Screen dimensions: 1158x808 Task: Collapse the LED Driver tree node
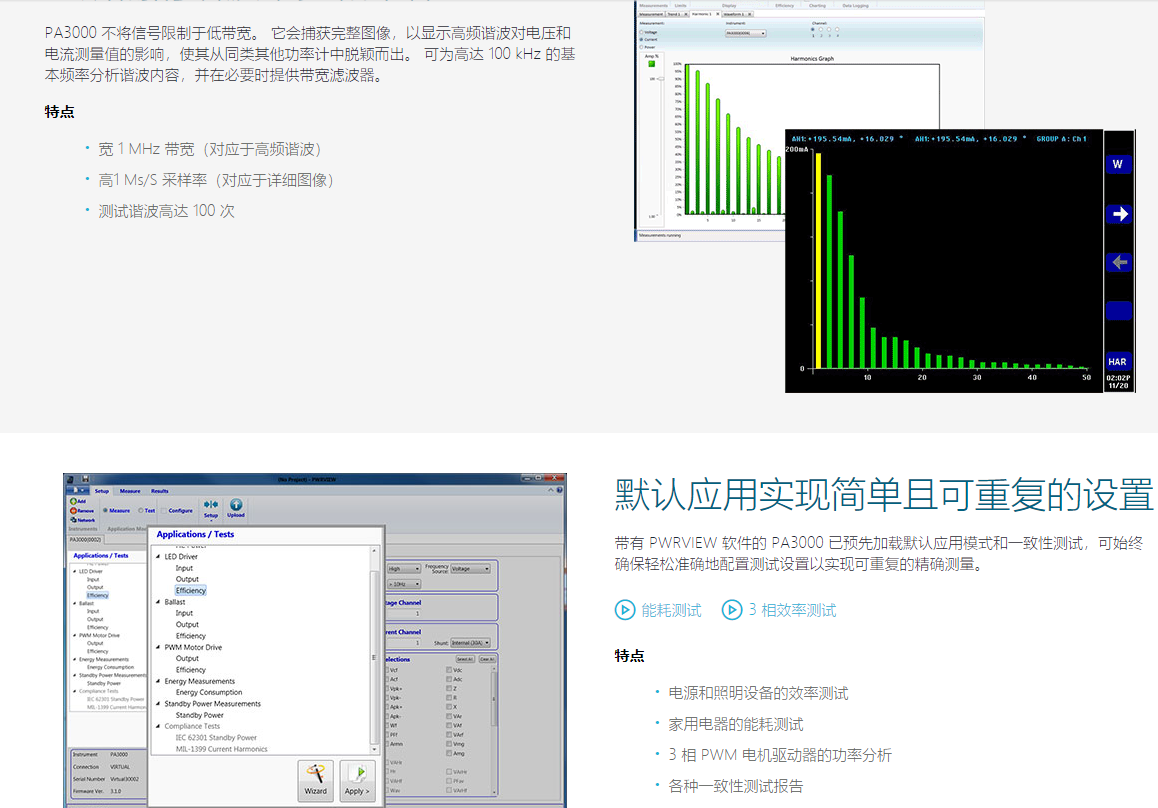[158, 557]
